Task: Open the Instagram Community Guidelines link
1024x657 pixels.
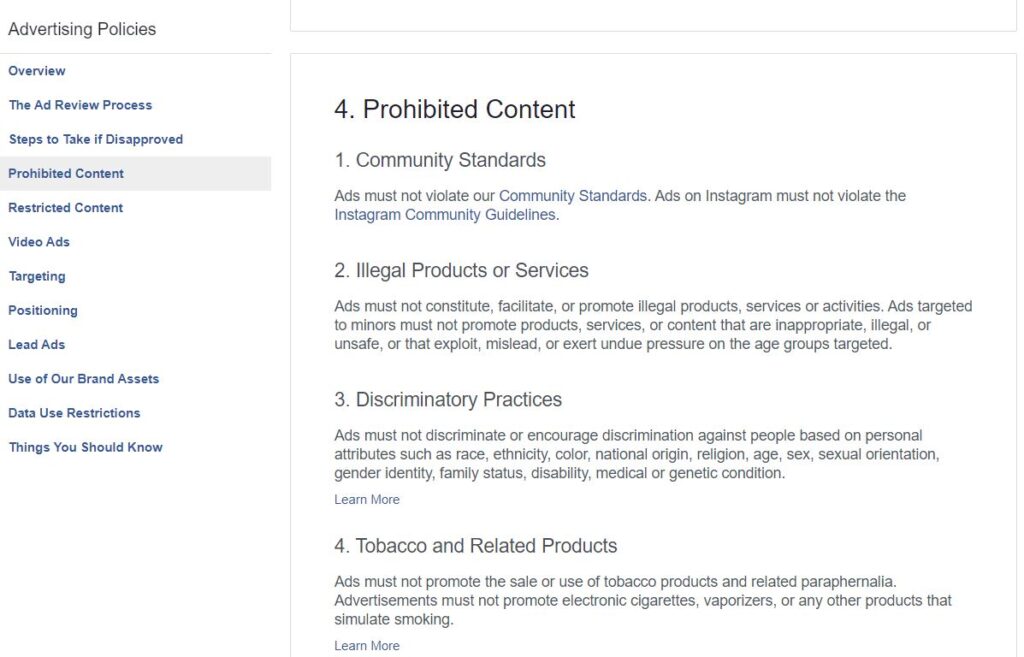Action: coord(446,215)
